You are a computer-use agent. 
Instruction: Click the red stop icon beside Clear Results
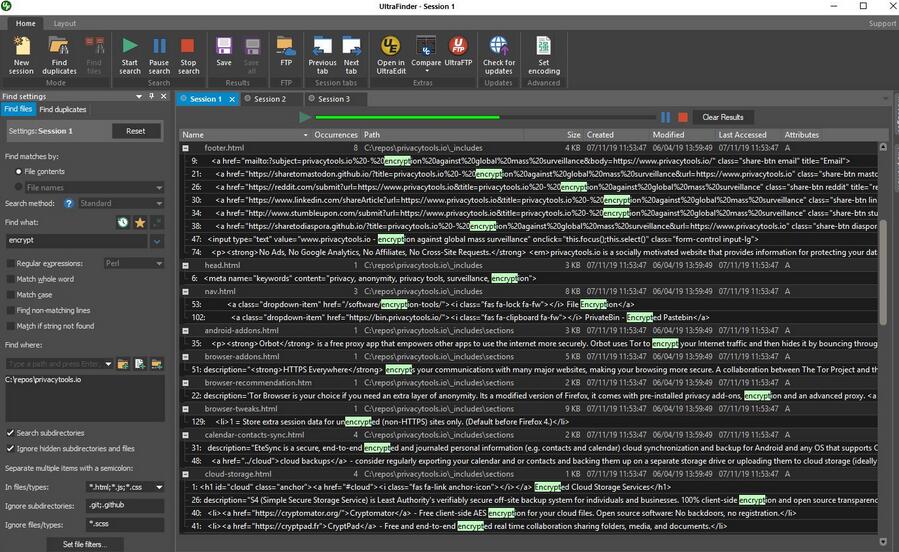tap(682, 117)
